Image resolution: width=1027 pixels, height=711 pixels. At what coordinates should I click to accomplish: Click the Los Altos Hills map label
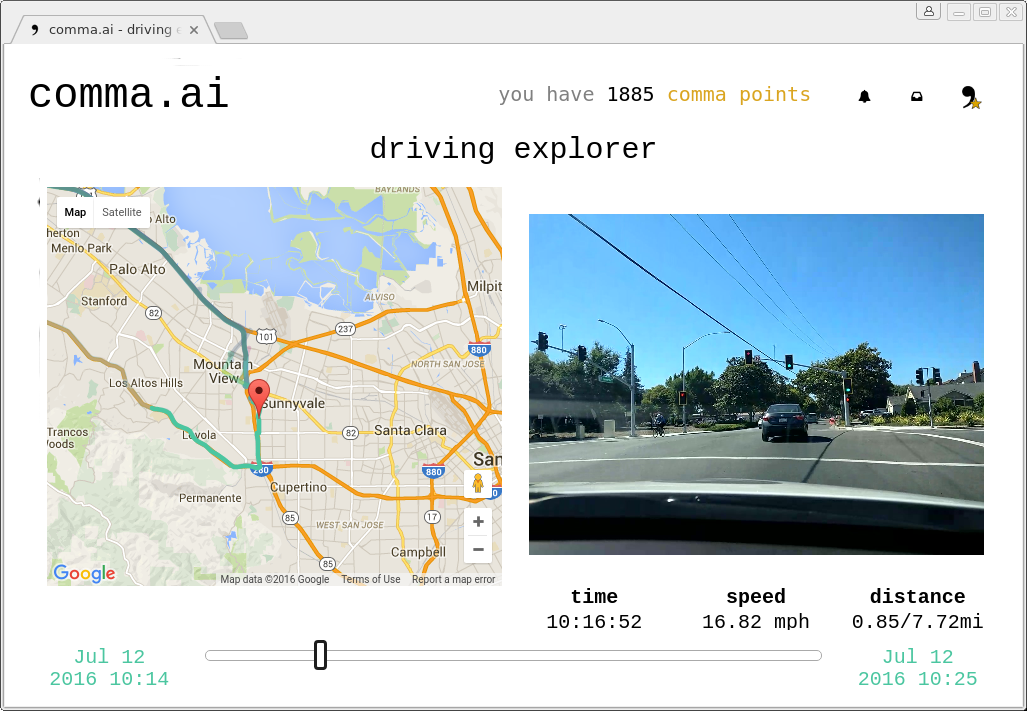(x=146, y=383)
